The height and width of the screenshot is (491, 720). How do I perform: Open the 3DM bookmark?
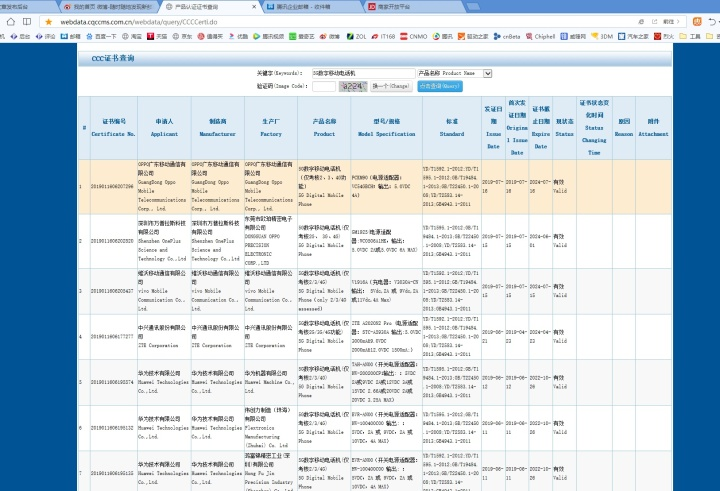[x=602, y=36]
